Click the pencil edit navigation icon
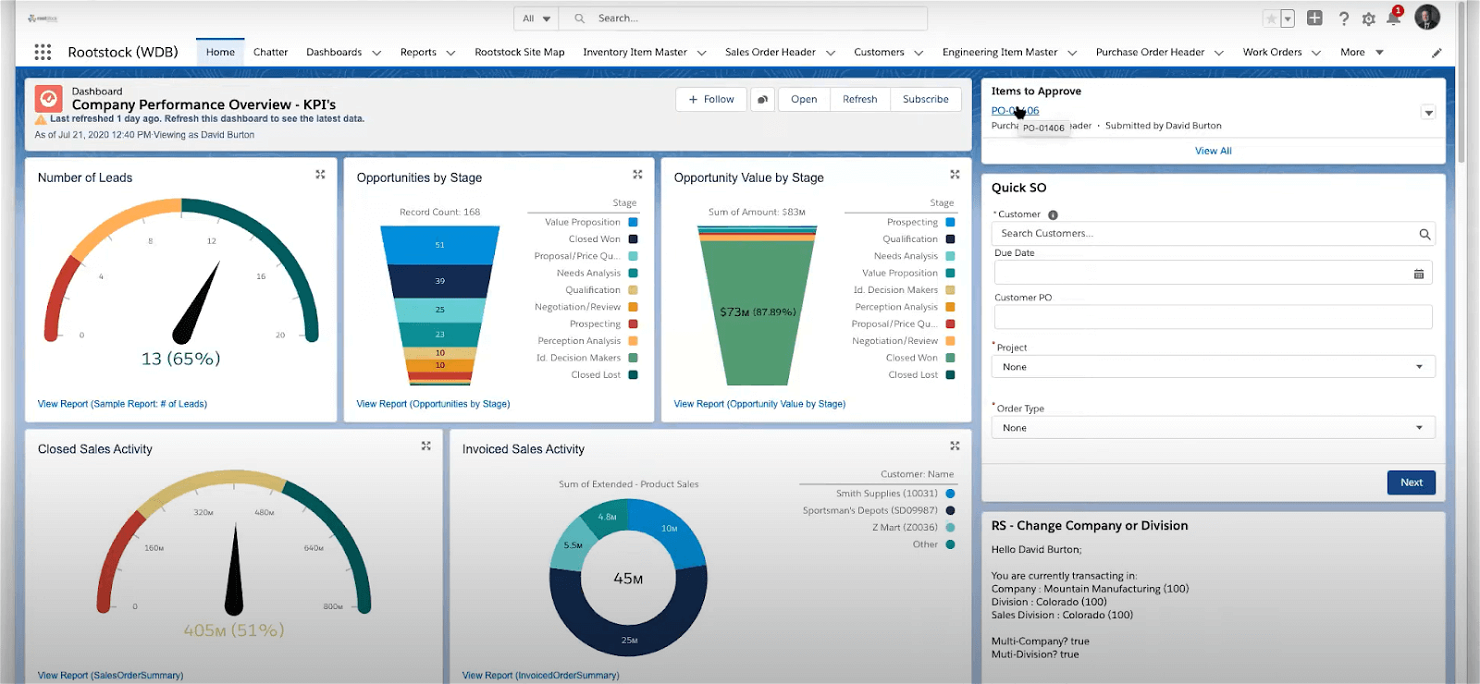 pyautogui.click(x=1437, y=52)
